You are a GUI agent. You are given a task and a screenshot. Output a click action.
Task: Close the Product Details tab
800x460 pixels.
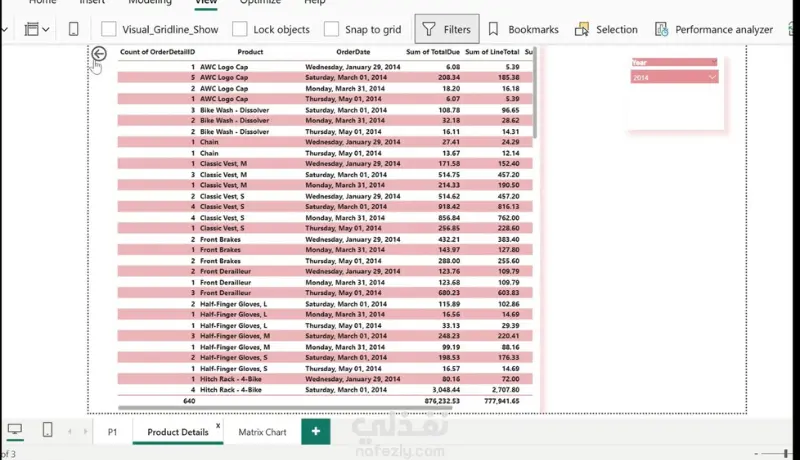(218, 425)
